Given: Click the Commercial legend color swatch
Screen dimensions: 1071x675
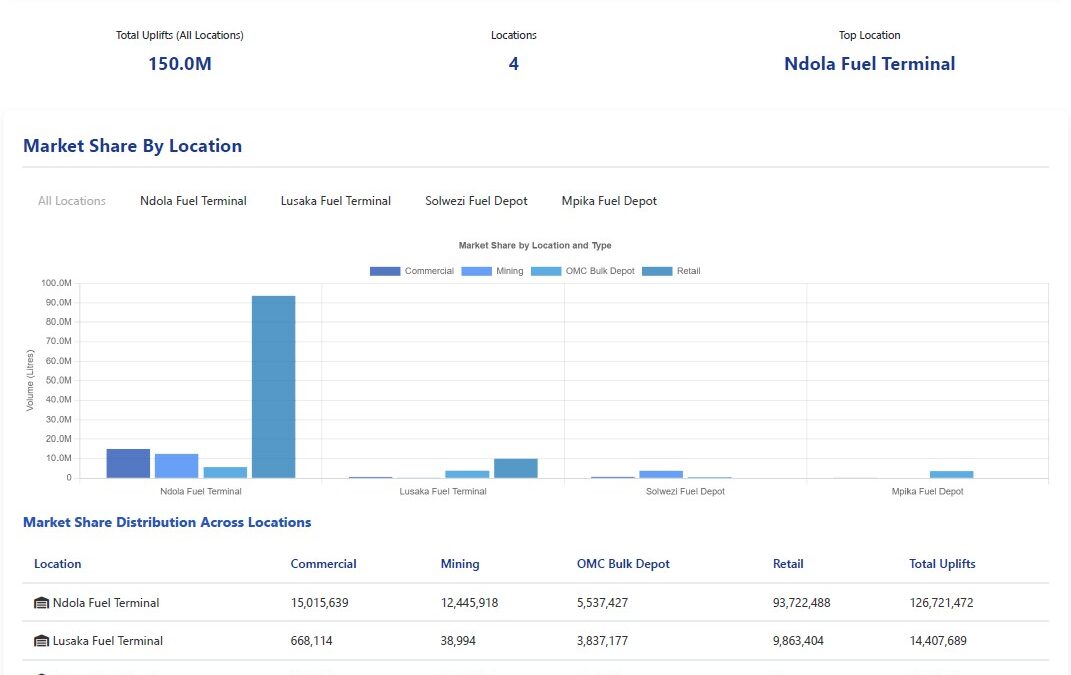Looking at the screenshot, I should tap(385, 271).
